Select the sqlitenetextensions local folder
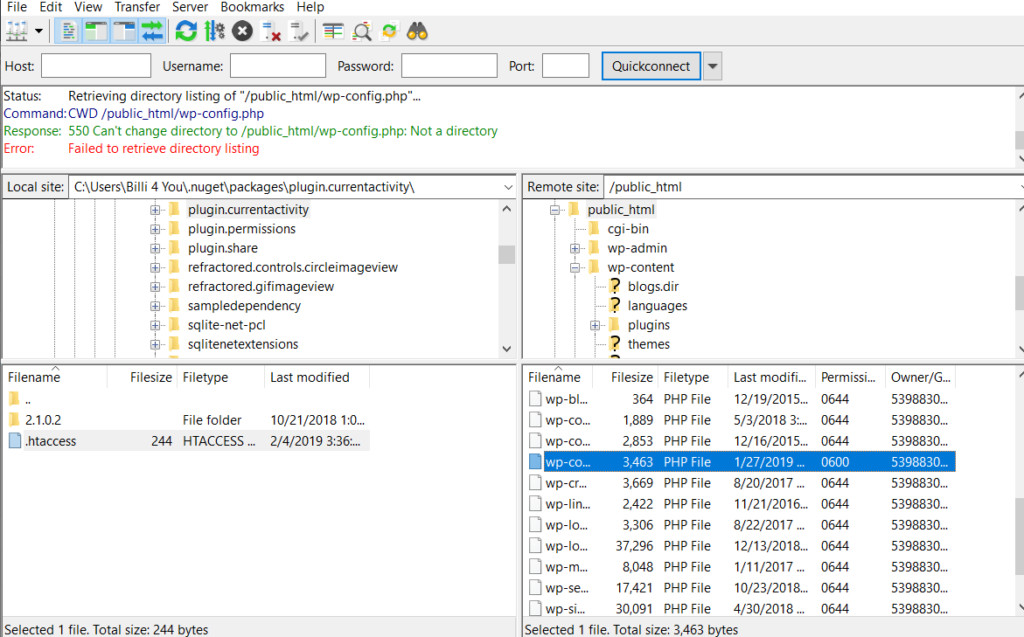 [243, 344]
